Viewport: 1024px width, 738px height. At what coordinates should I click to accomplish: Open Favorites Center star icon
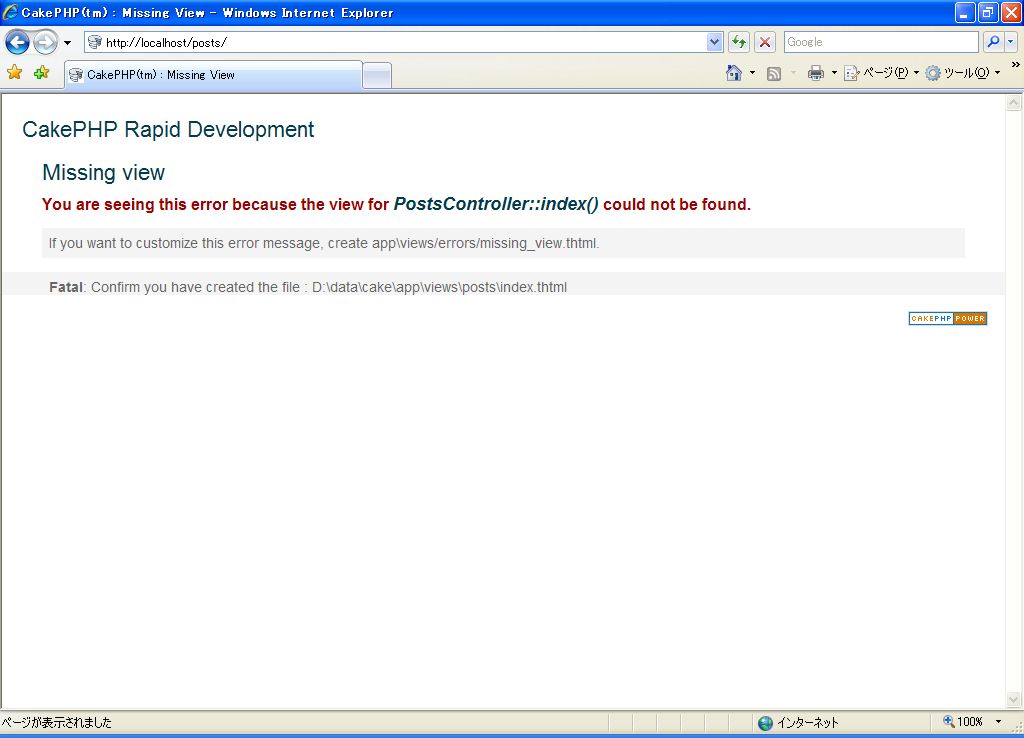(14, 73)
